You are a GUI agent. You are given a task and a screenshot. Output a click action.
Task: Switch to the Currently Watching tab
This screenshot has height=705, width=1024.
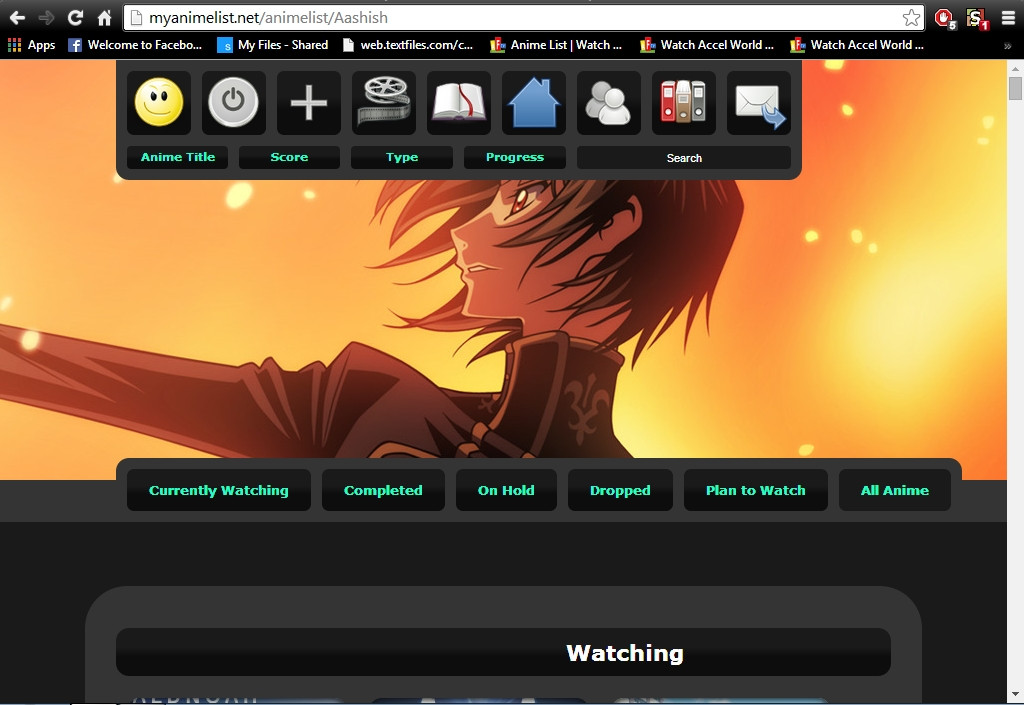point(219,490)
